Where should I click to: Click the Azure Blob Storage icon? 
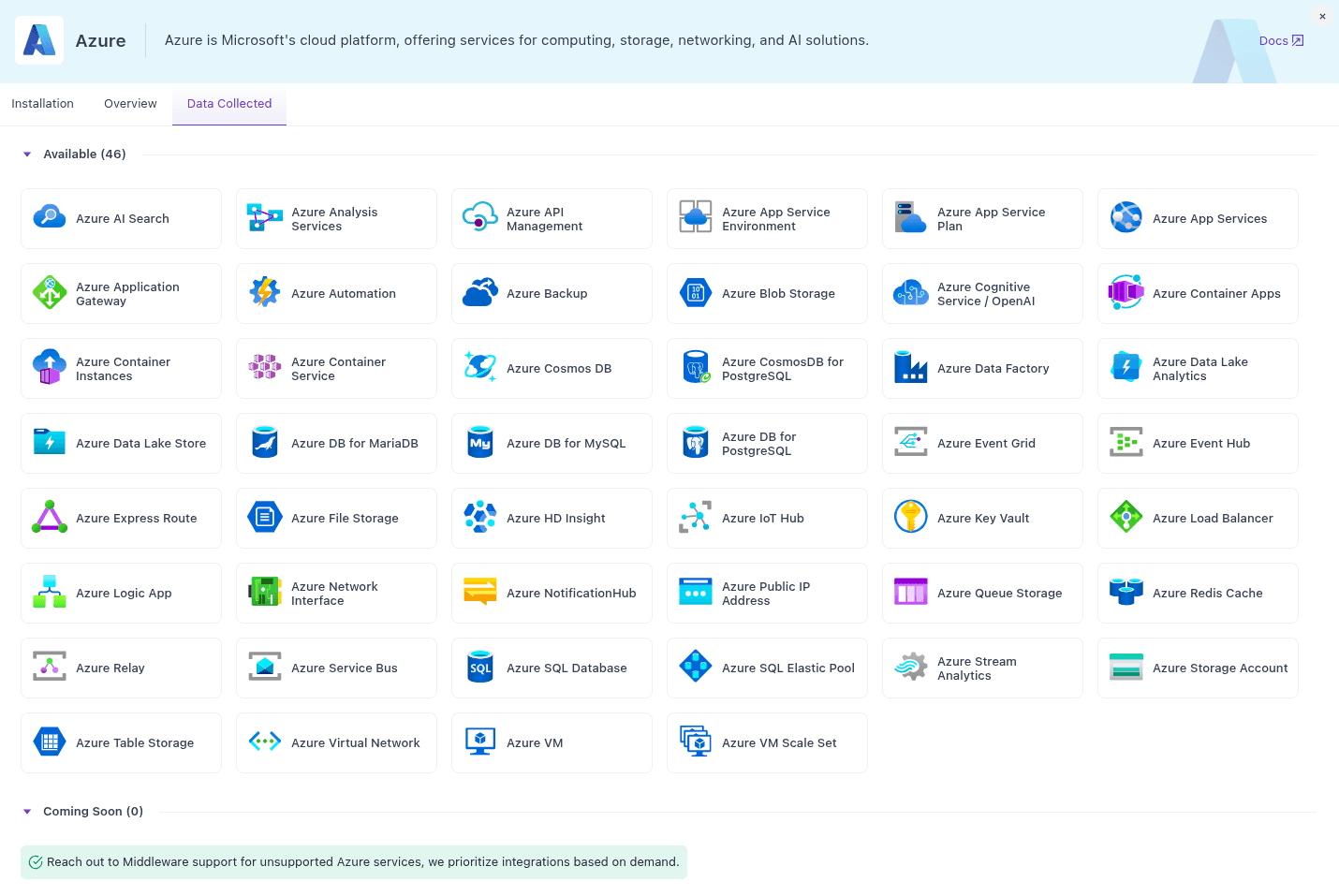(695, 293)
